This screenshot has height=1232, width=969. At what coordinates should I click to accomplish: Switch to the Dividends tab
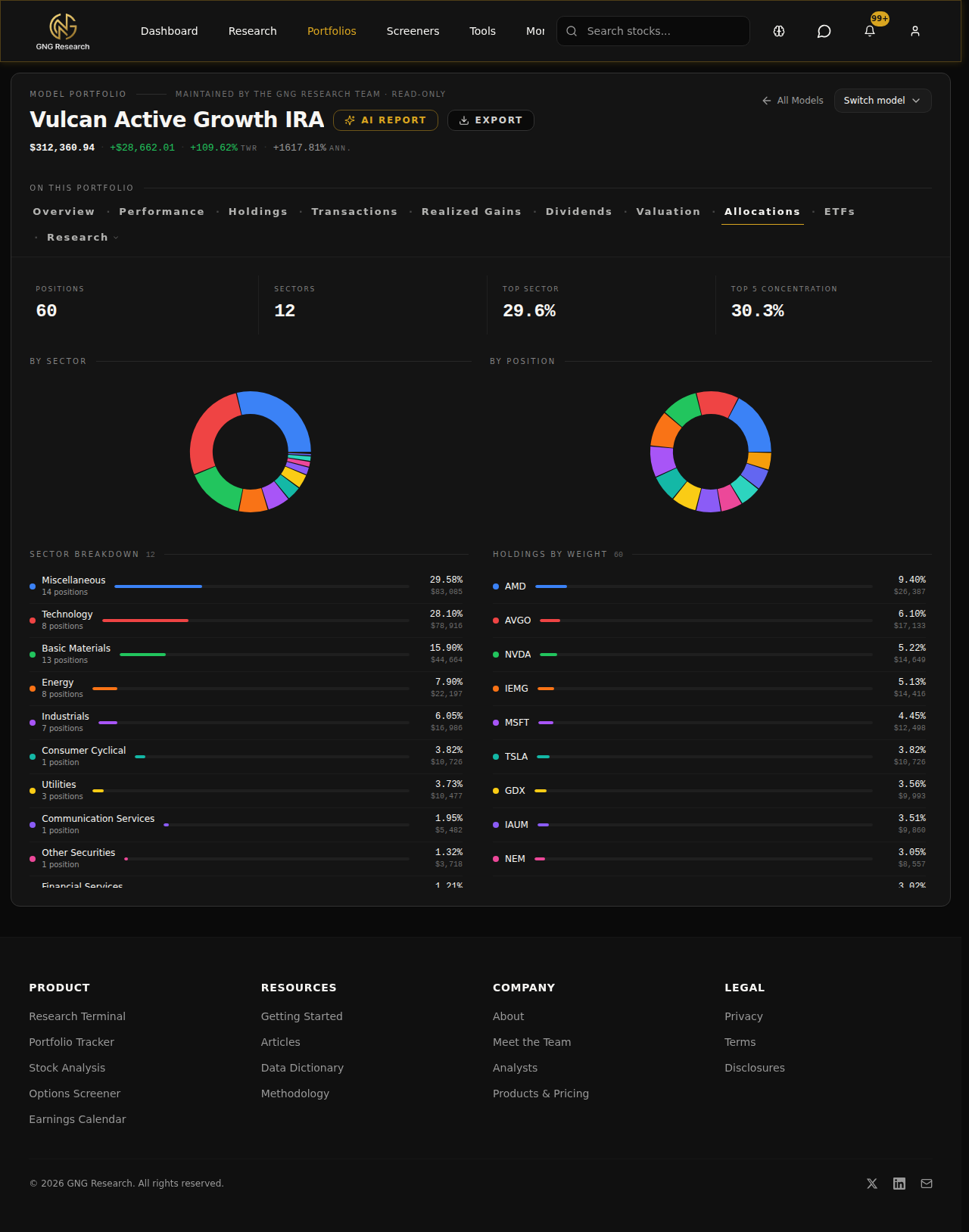pos(579,212)
